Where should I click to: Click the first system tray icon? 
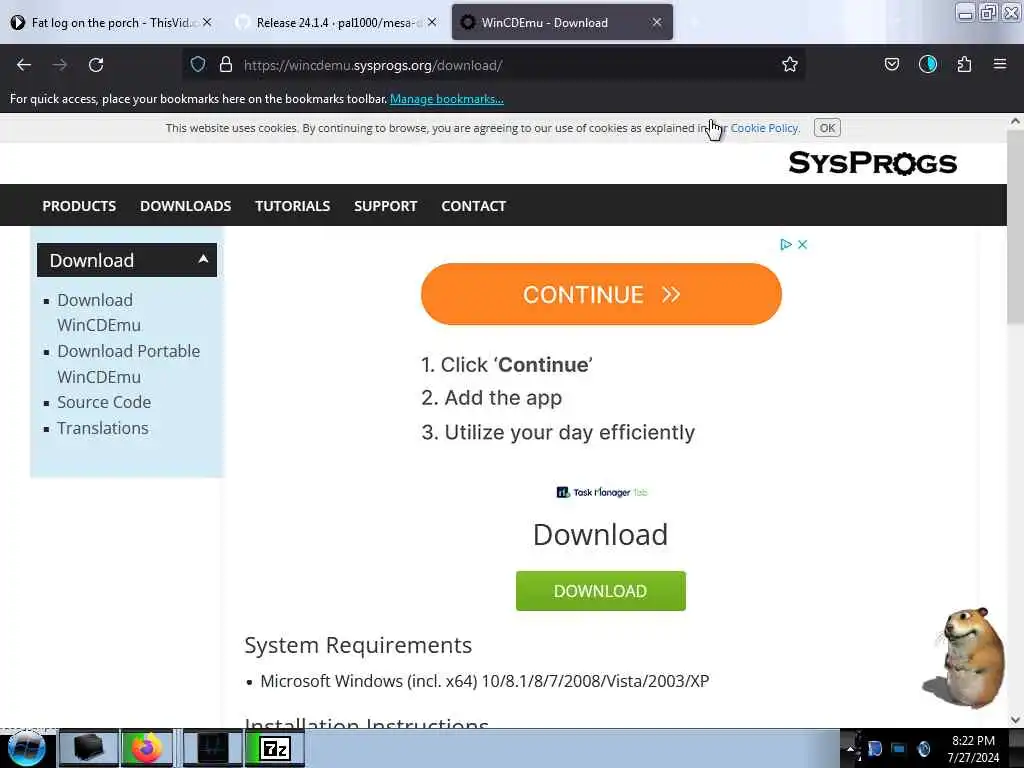tap(874, 749)
